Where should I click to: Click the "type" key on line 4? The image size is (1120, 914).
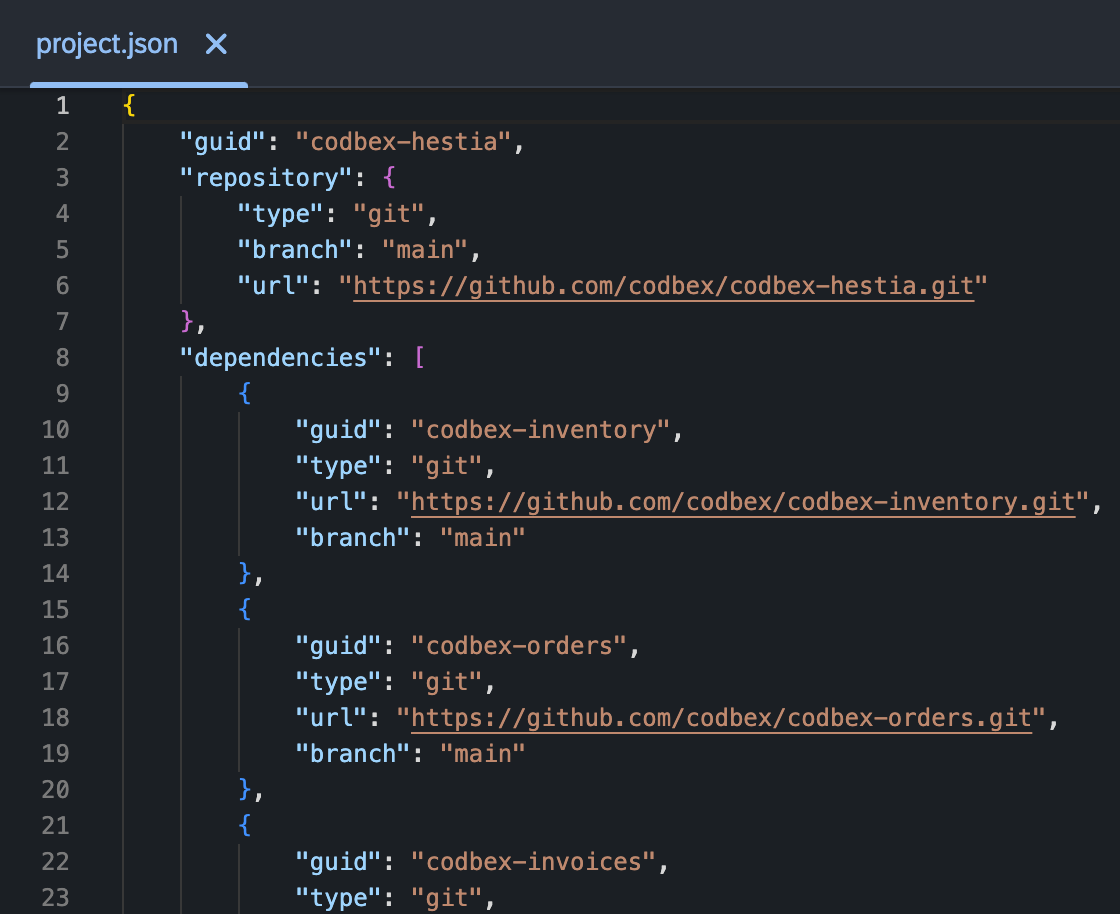(x=281, y=214)
